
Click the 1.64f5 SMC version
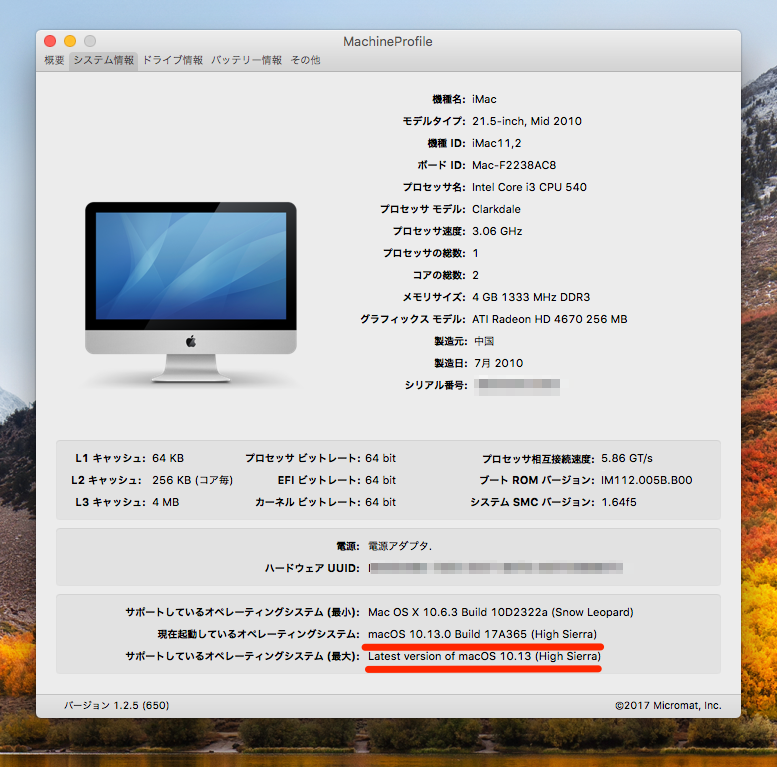point(619,502)
